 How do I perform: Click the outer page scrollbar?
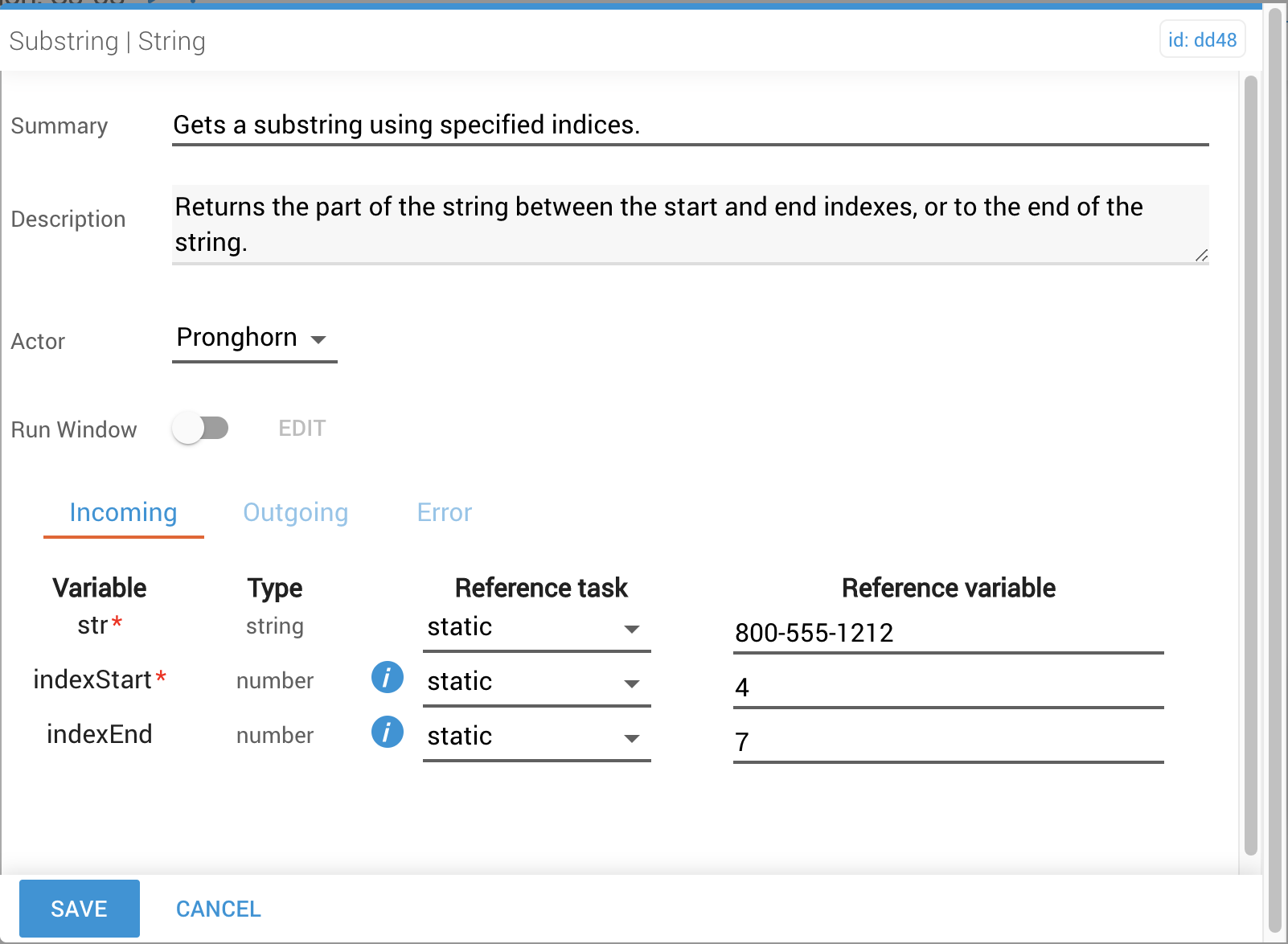1275,470
